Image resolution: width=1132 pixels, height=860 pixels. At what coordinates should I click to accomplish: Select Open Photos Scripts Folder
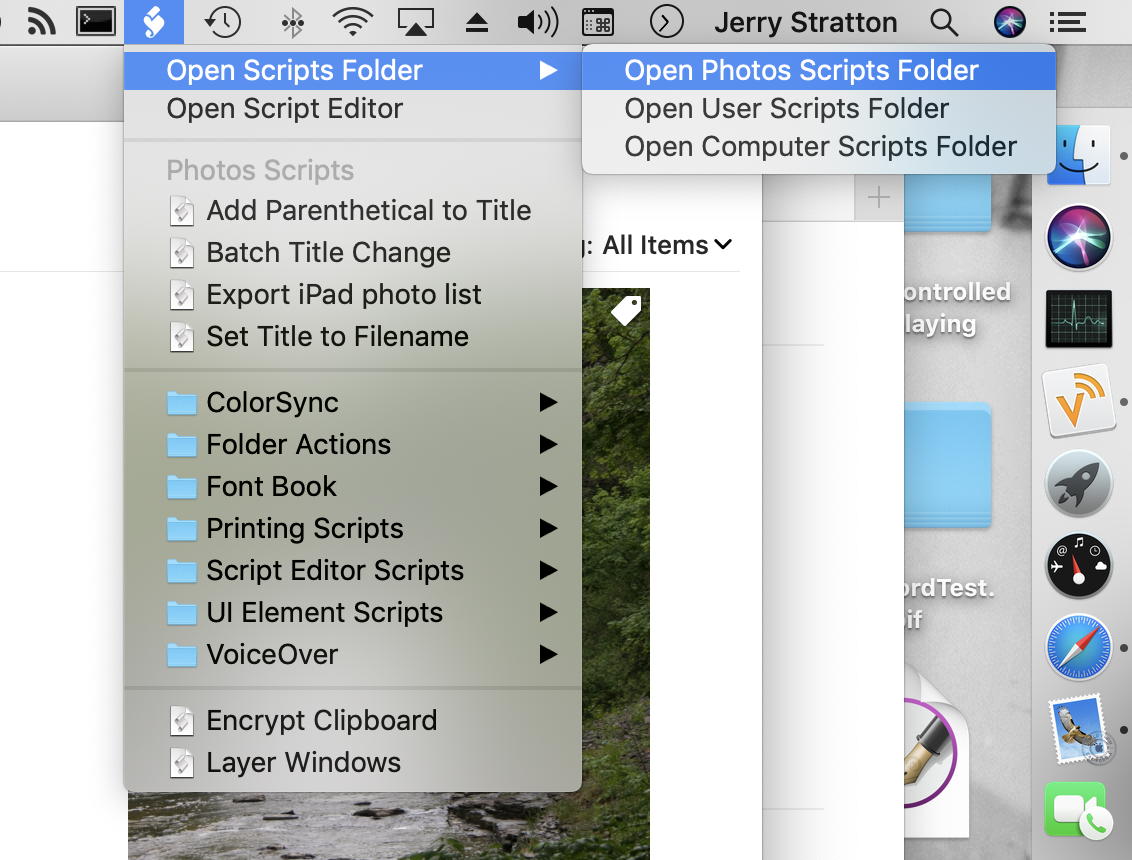point(801,70)
